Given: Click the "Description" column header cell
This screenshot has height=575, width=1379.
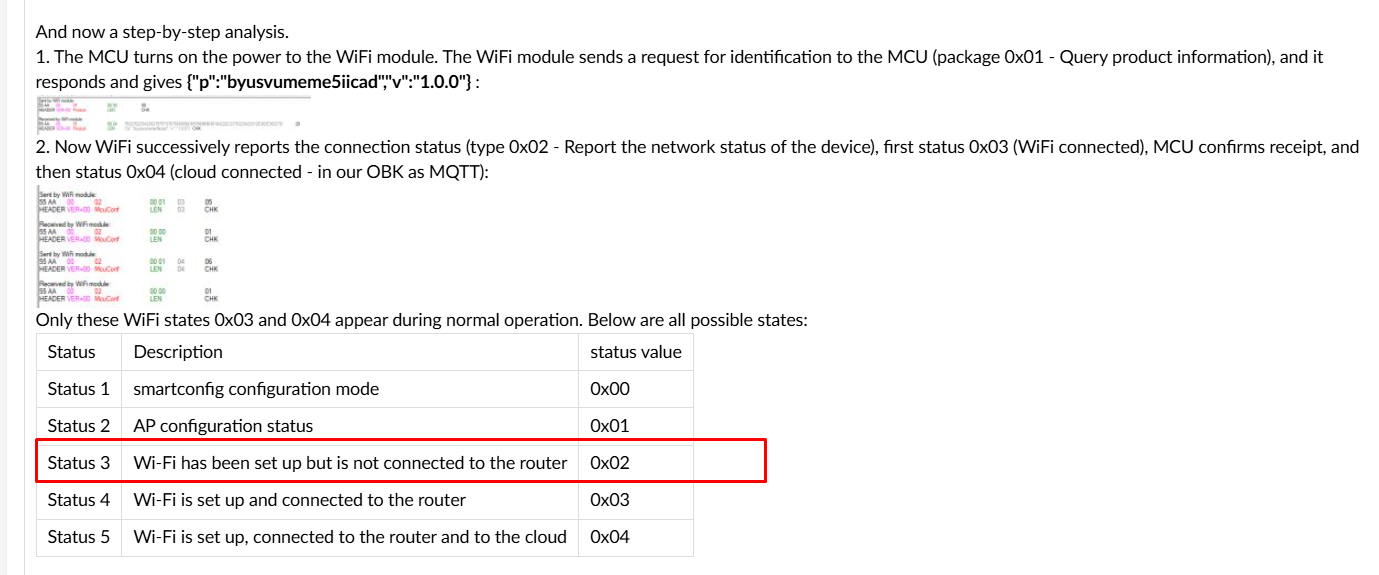Looking at the screenshot, I should pos(350,352).
